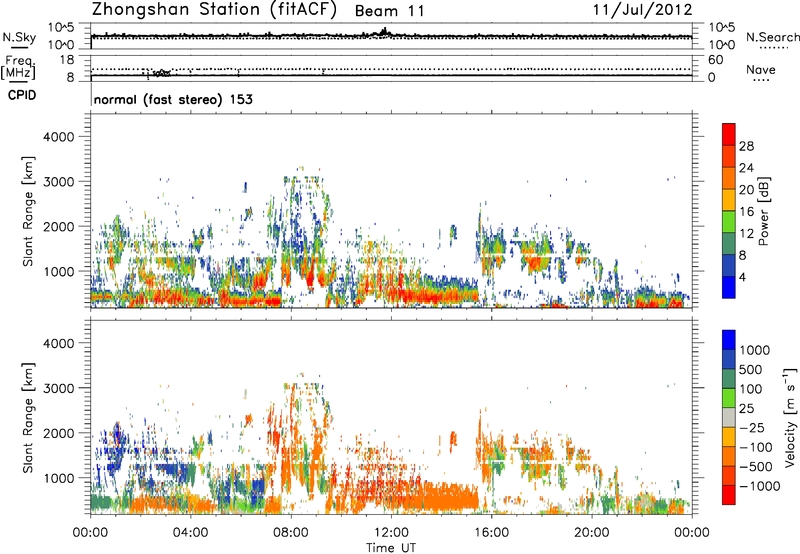Click the '-1000' label on the velocity color bar

point(759,486)
